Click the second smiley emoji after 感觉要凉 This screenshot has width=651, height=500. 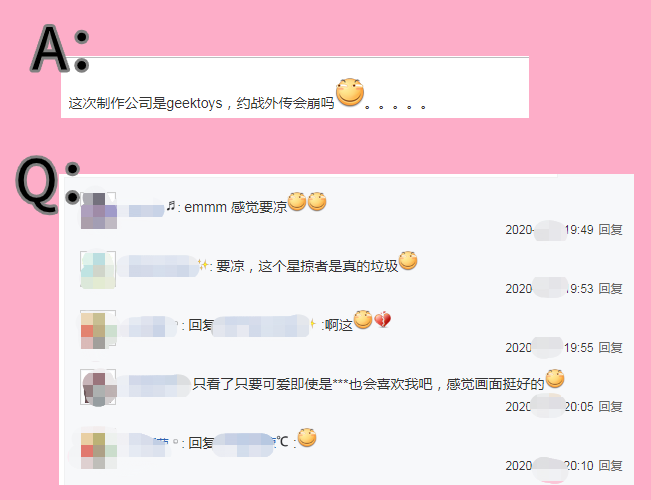(x=317, y=201)
